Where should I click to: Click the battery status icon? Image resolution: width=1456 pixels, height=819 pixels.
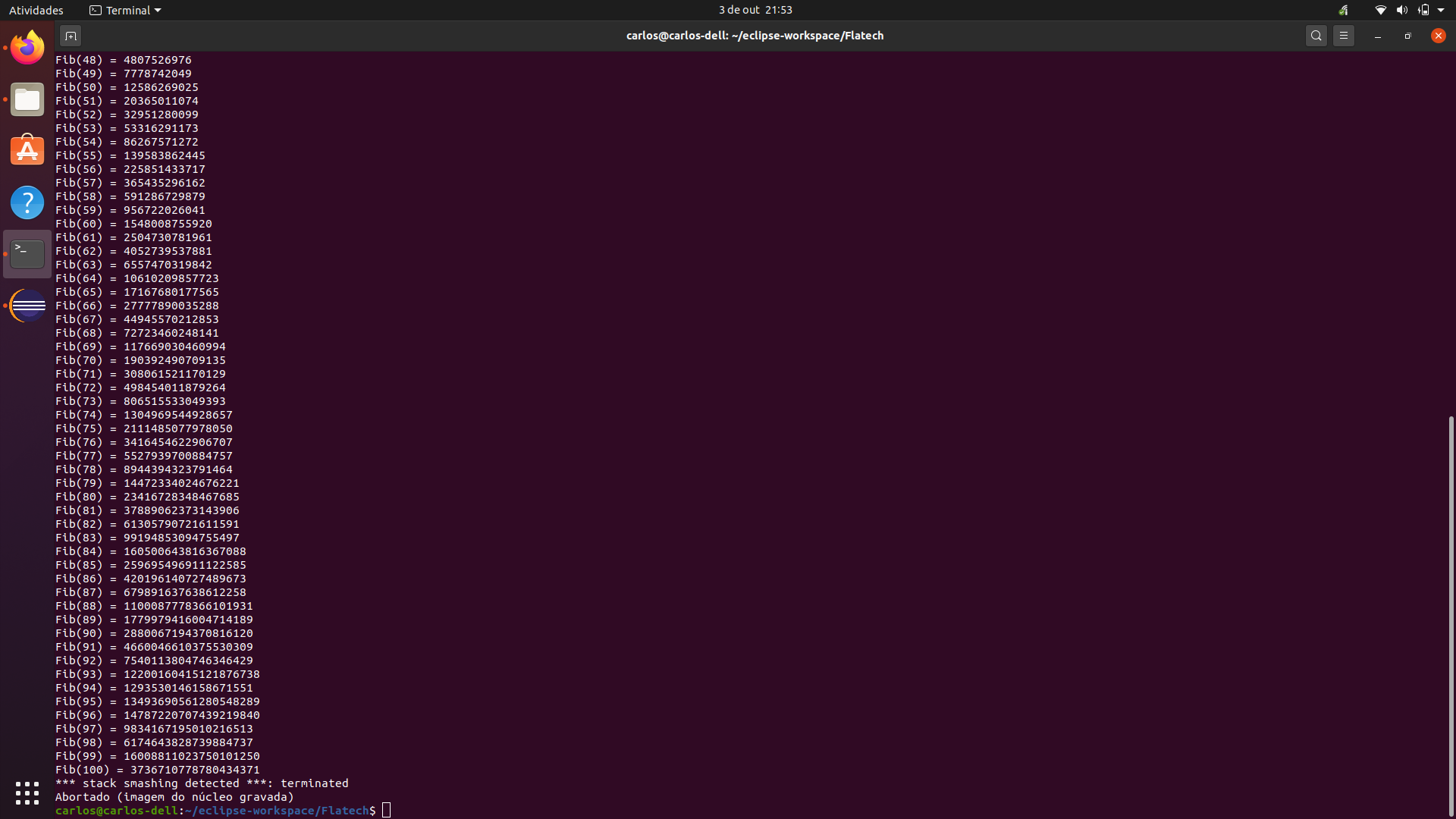[x=1423, y=10]
